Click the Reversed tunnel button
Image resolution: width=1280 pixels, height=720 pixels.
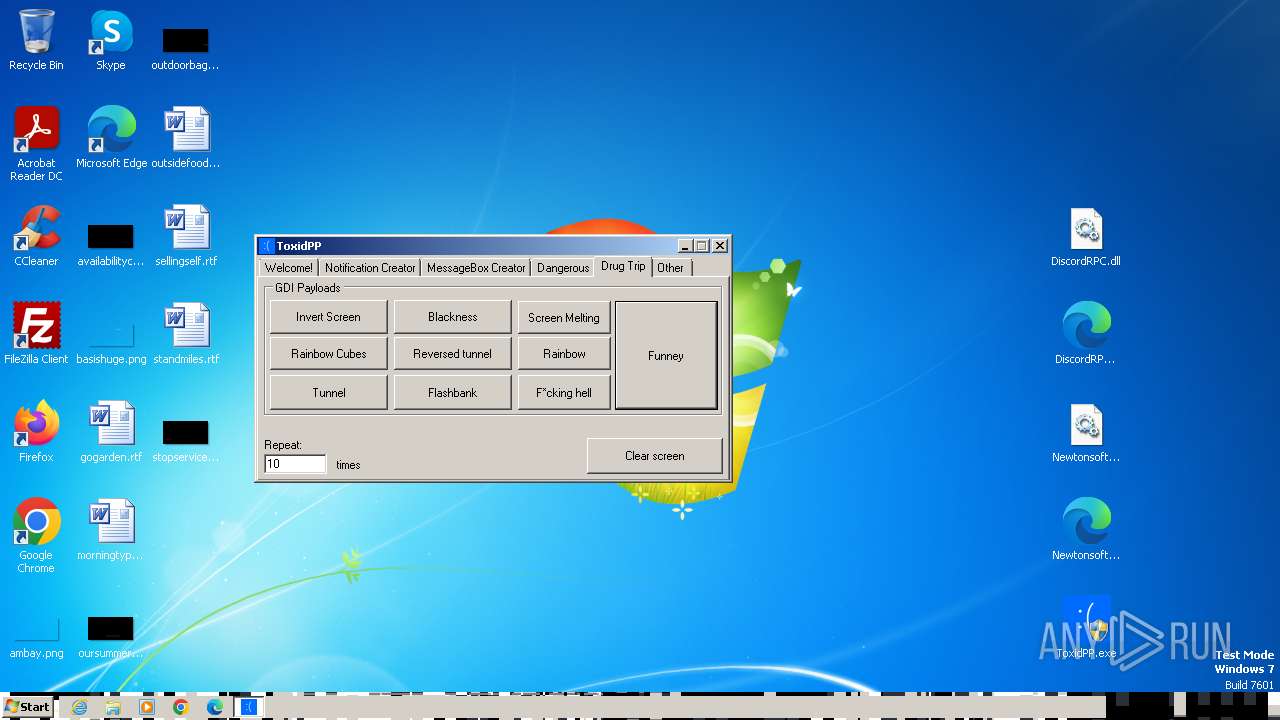[452, 354]
